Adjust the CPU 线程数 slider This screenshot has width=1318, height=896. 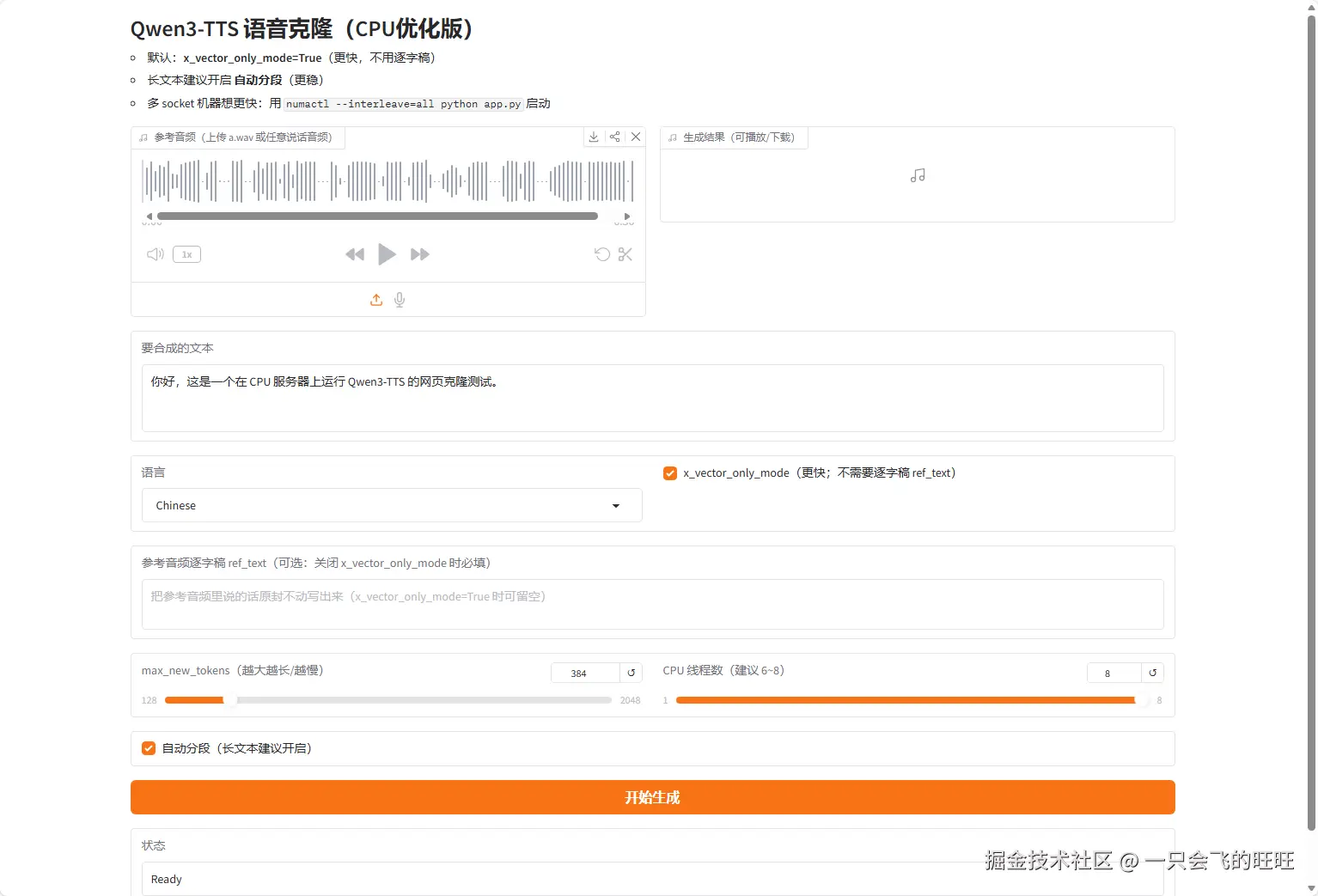pyautogui.click(x=912, y=700)
